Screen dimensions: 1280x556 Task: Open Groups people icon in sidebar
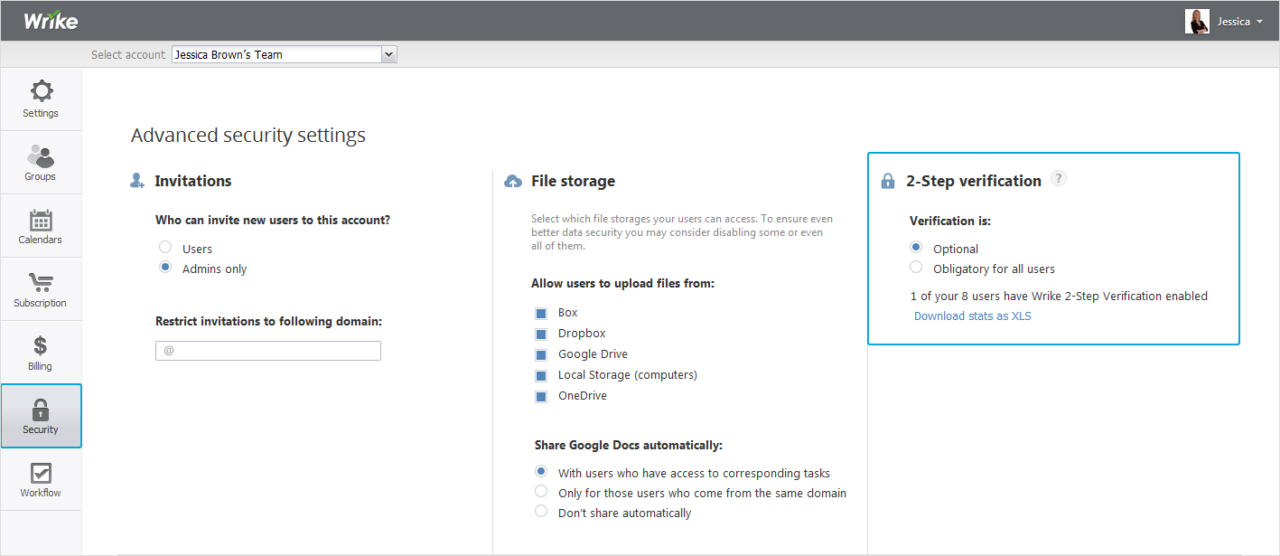[x=41, y=156]
